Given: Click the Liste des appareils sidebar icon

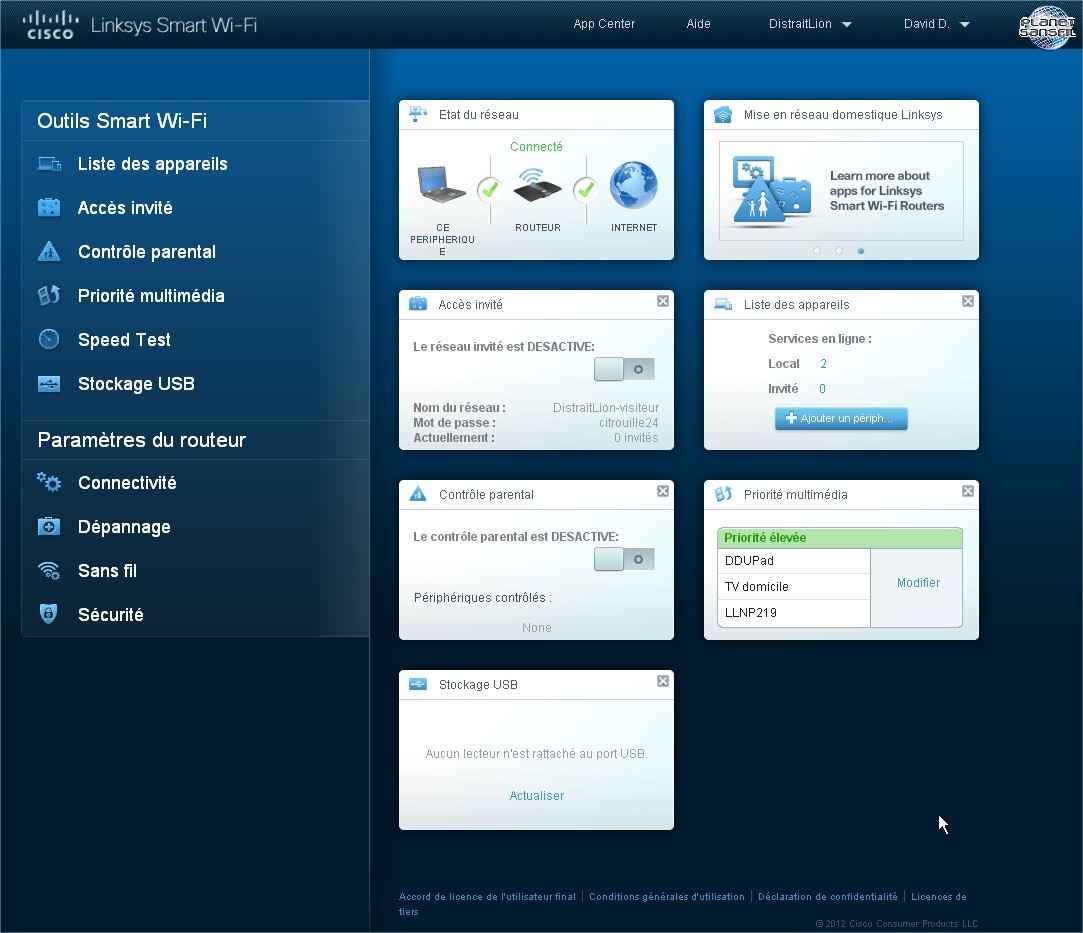Looking at the screenshot, I should click(49, 164).
